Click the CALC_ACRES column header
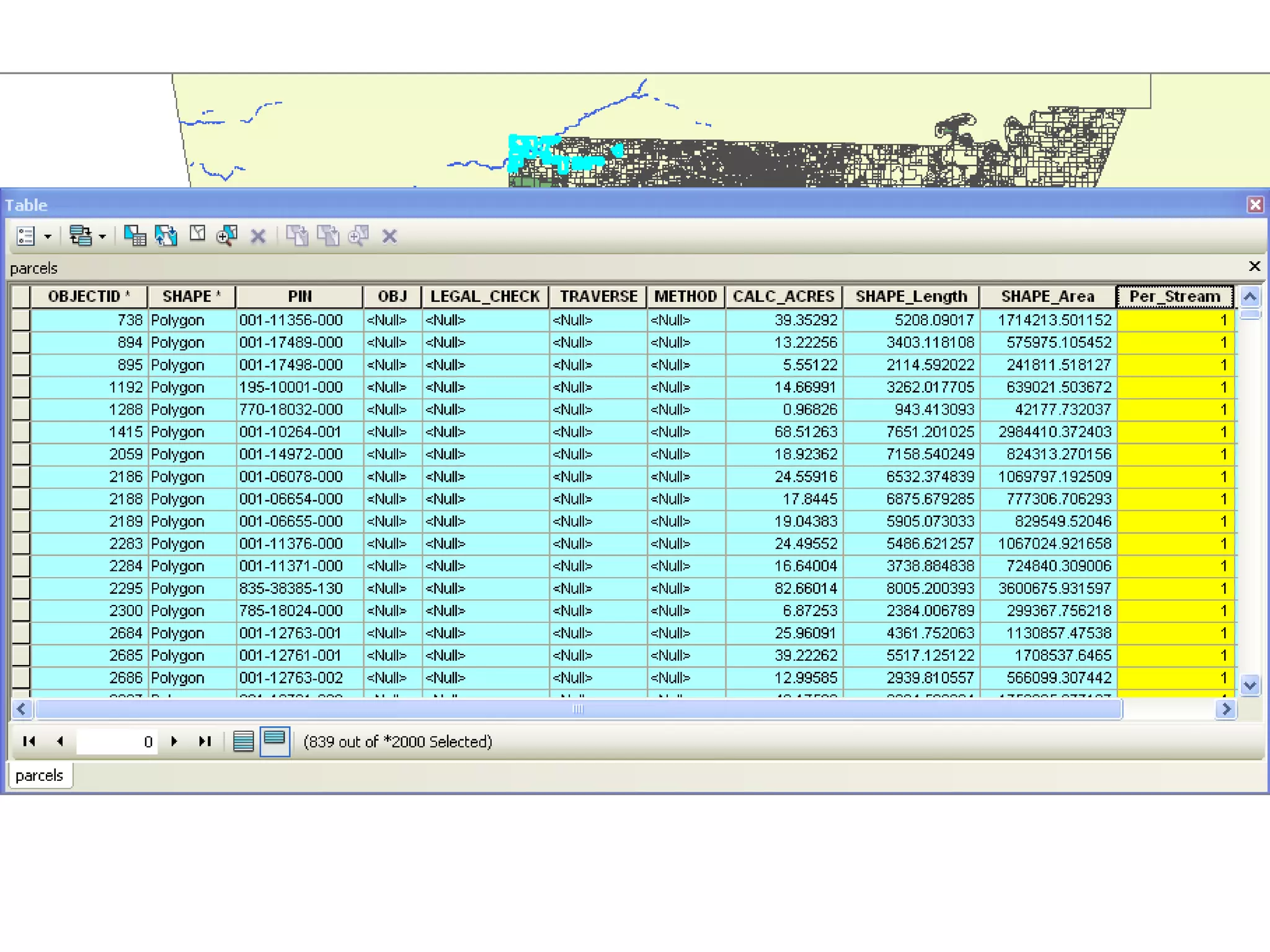 [x=783, y=296]
